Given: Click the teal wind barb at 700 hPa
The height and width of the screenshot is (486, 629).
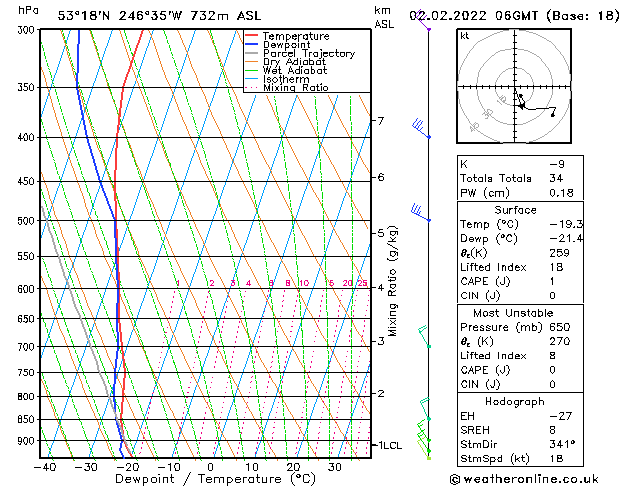Looking at the screenshot, I should [424, 336].
